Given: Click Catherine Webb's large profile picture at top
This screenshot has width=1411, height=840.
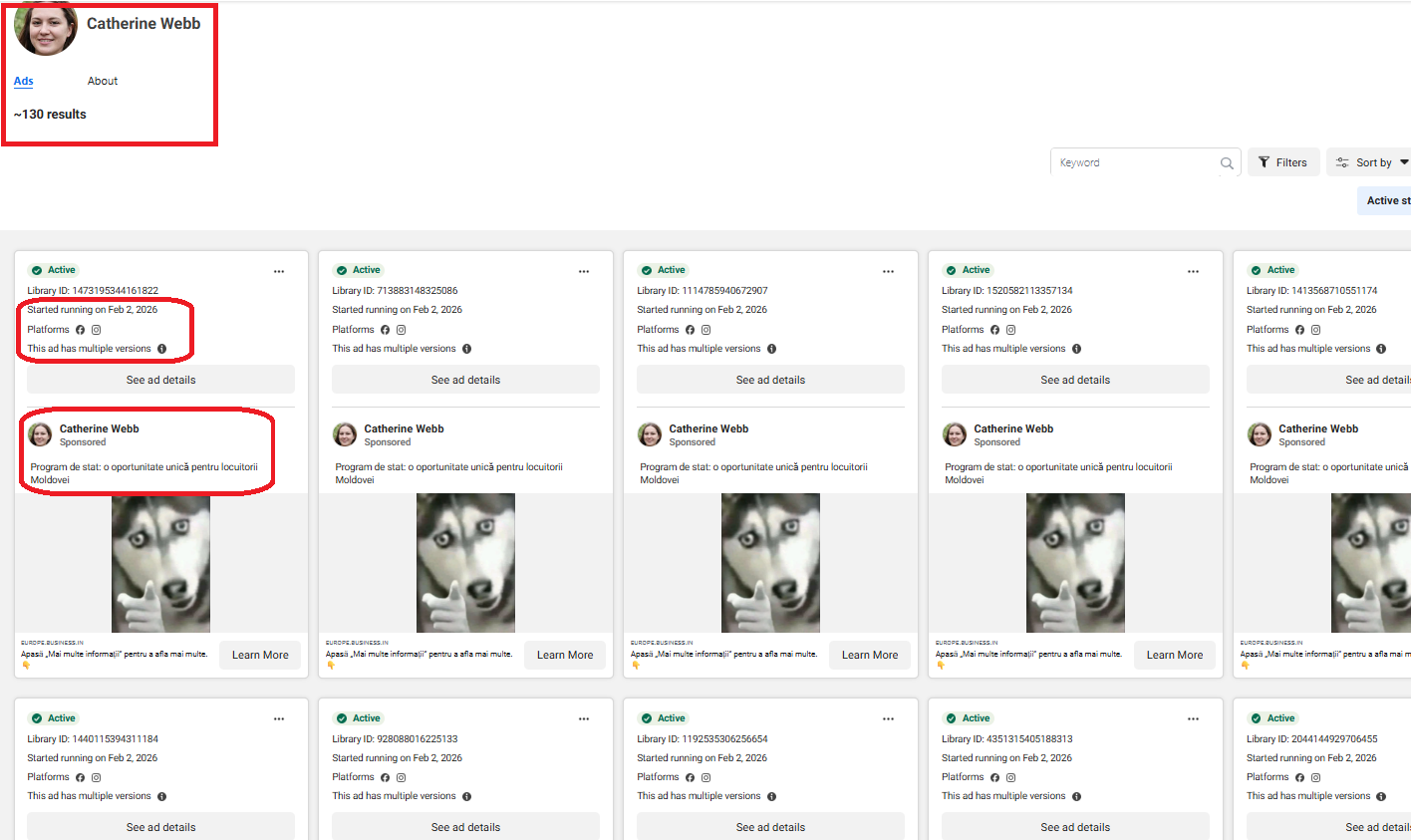Looking at the screenshot, I should (x=46, y=28).
